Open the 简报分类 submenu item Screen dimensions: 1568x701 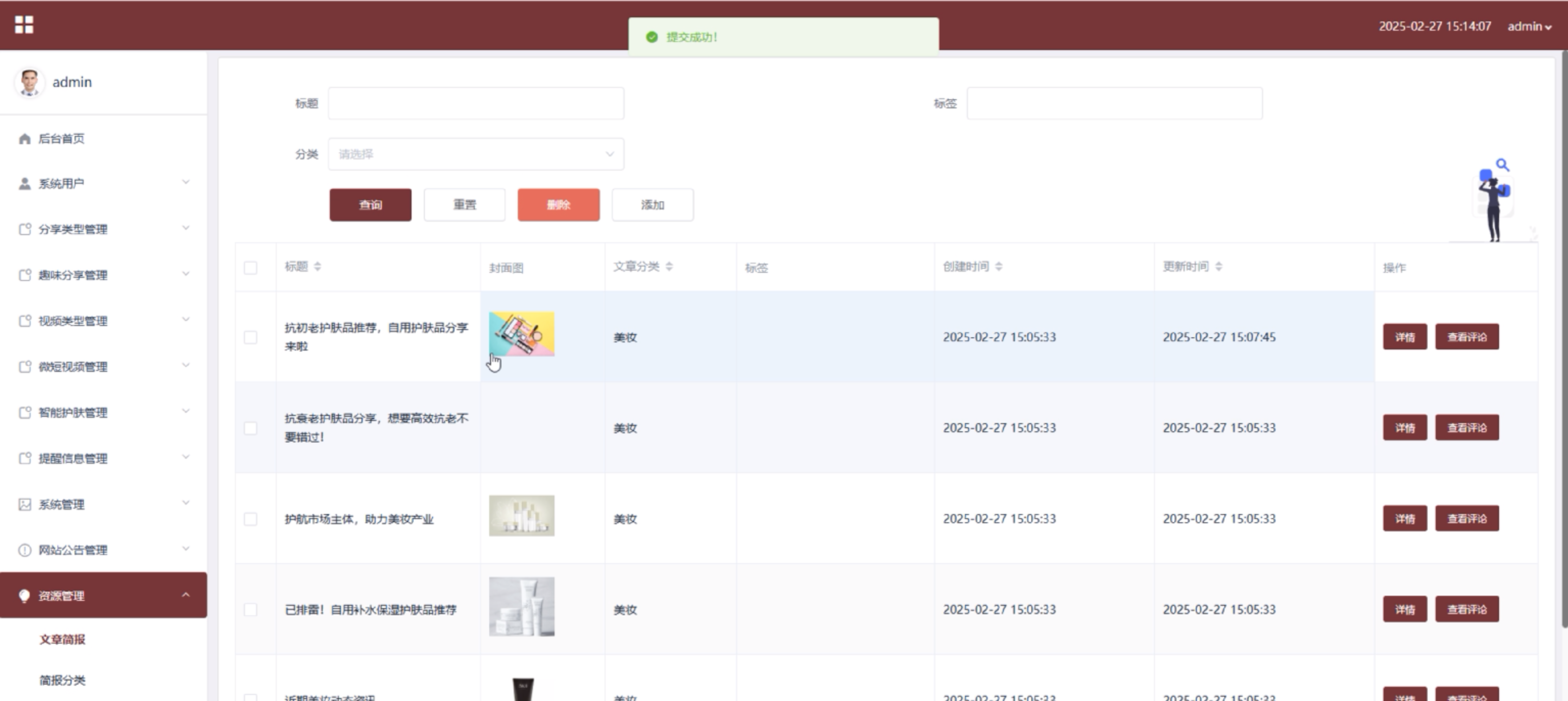[x=62, y=680]
